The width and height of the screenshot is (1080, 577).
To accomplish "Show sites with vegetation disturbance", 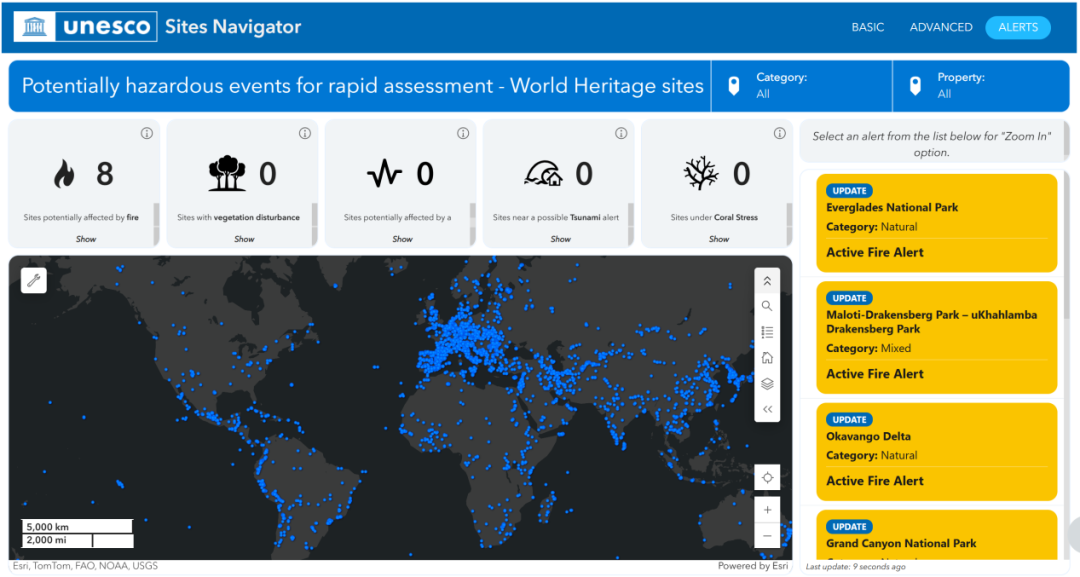I will (x=244, y=239).
